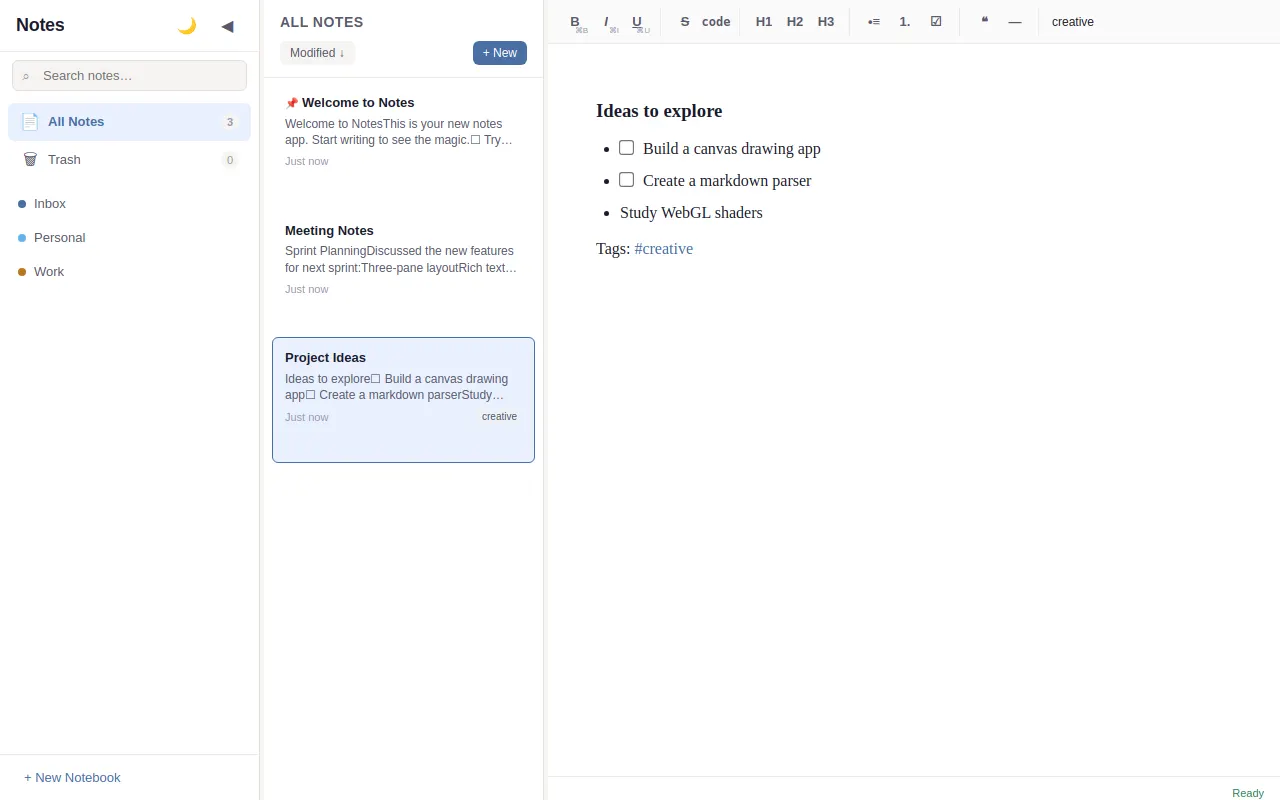Click the creative tag on Project Ideas card
Viewport: 1280px width, 800px height.
coord(499,417)
